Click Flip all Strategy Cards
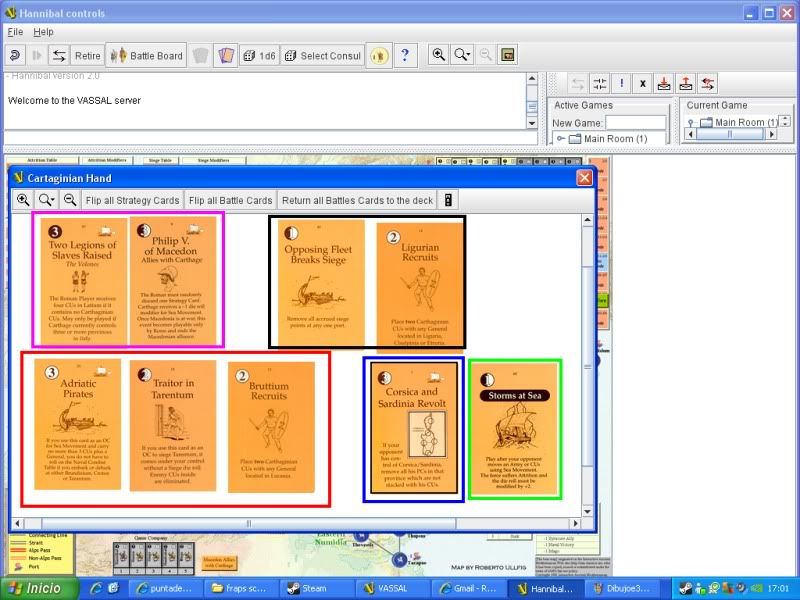 (133, 201)
